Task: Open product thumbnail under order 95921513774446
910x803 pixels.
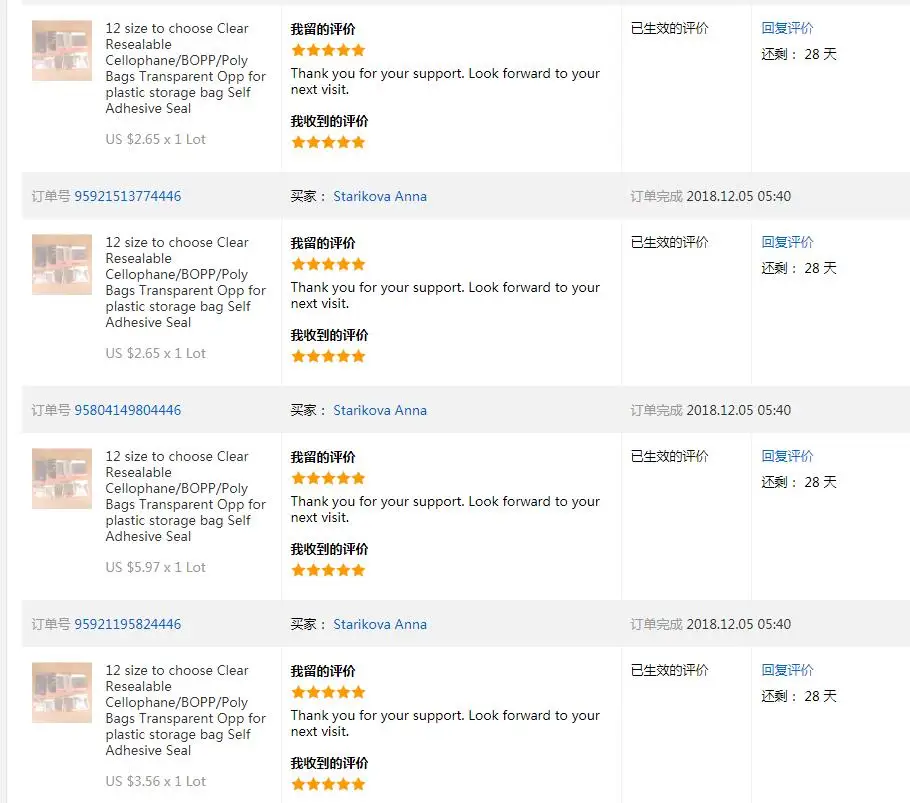Action: click(62, 265)
